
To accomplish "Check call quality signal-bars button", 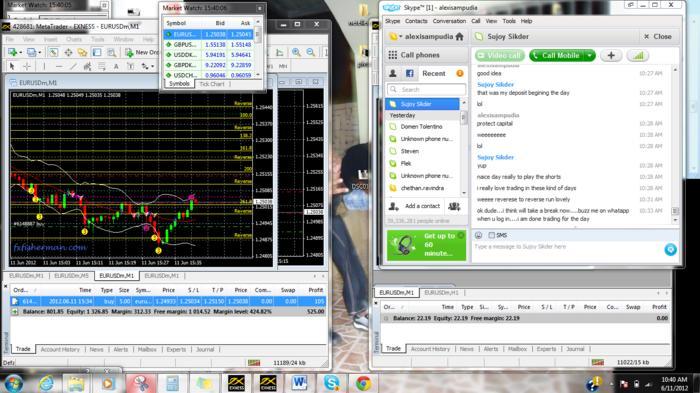I will pyautogui.click(x=638, y=55).
